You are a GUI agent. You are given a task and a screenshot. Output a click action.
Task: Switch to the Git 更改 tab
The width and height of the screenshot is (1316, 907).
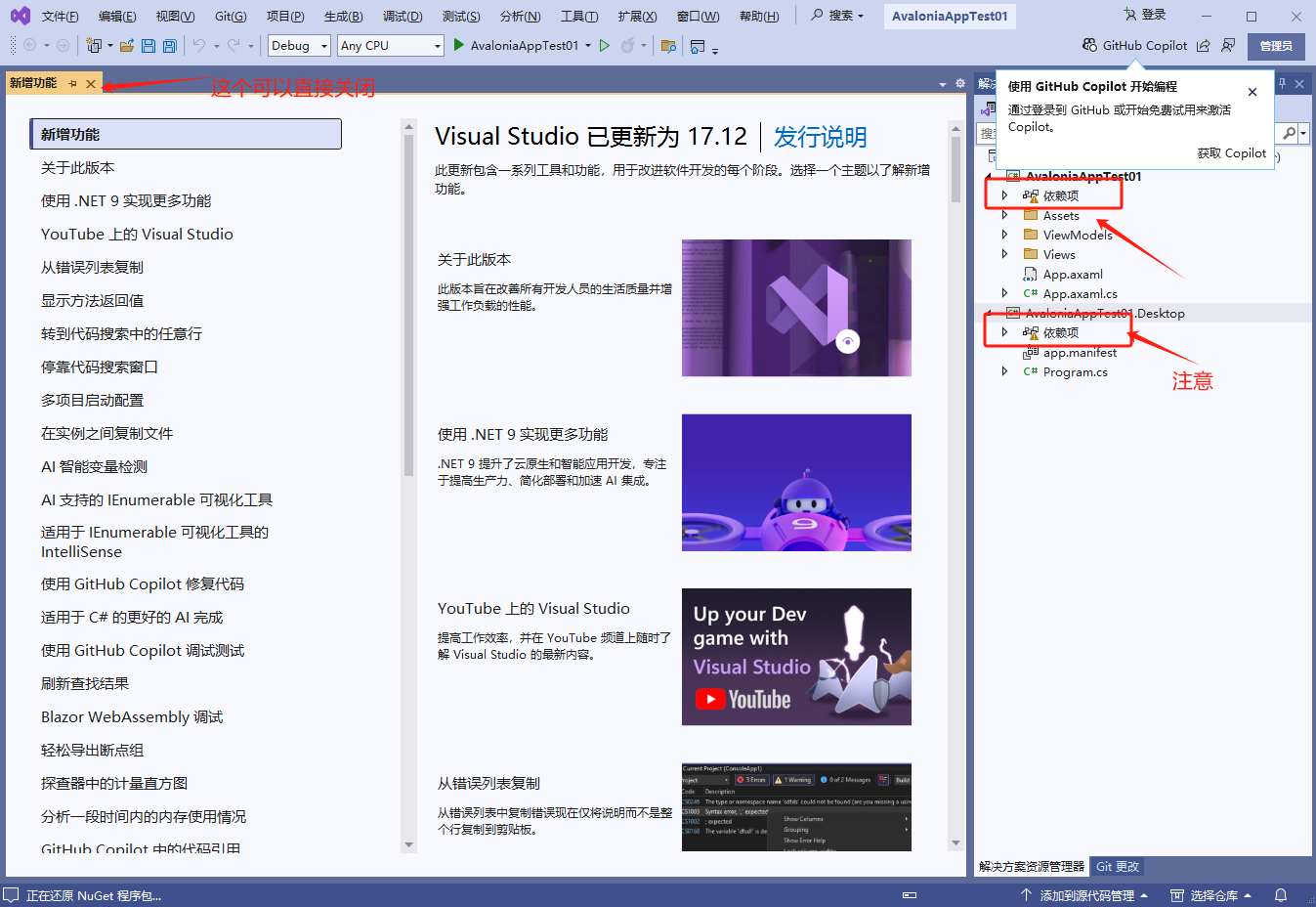pos(1118,867)
